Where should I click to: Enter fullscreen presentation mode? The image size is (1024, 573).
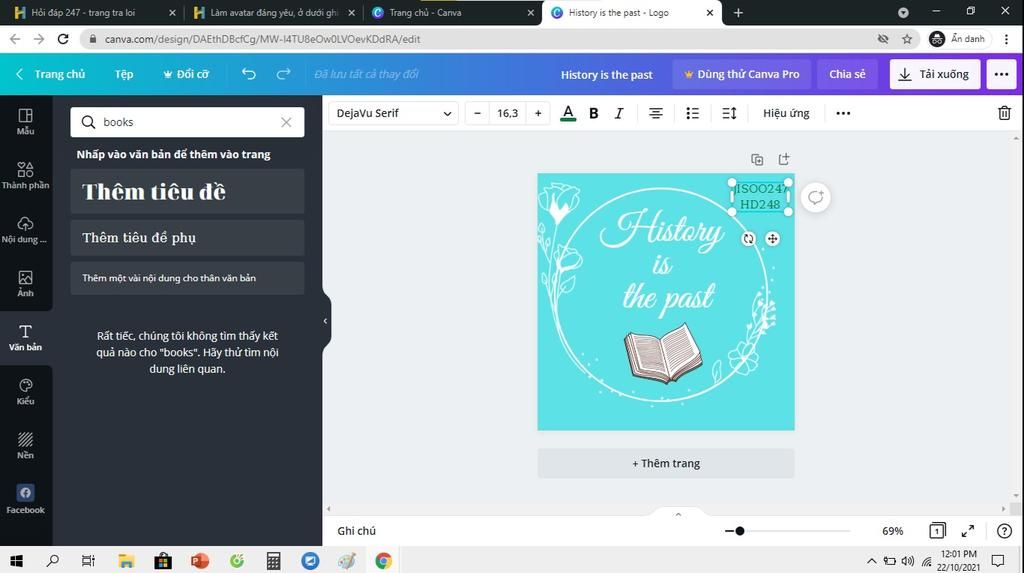tap(968, 531)
